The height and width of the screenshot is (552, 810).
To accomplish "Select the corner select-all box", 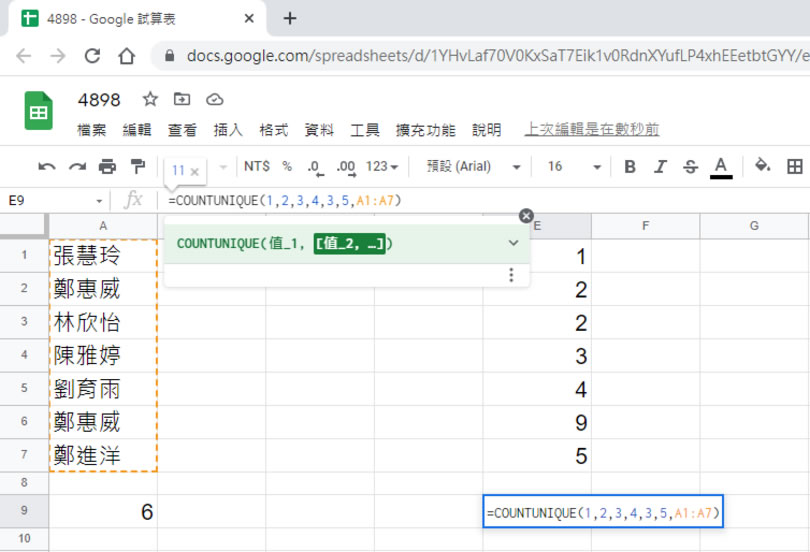I will coord(24,226).
